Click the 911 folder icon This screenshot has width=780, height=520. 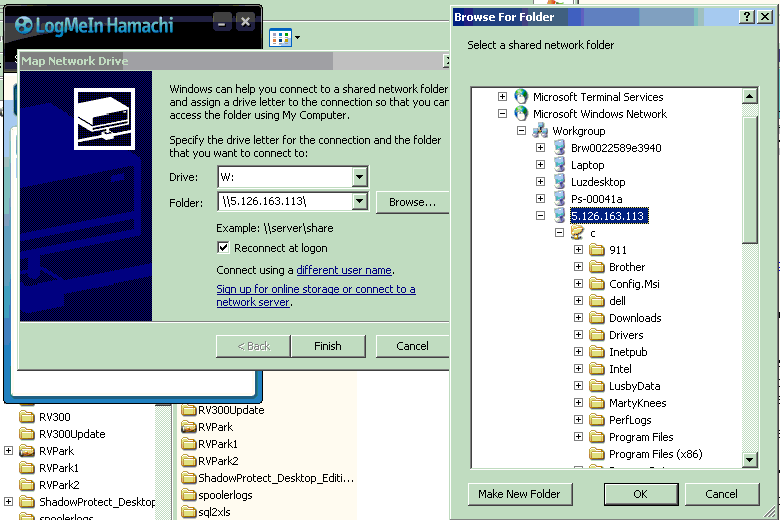point(596,250)
